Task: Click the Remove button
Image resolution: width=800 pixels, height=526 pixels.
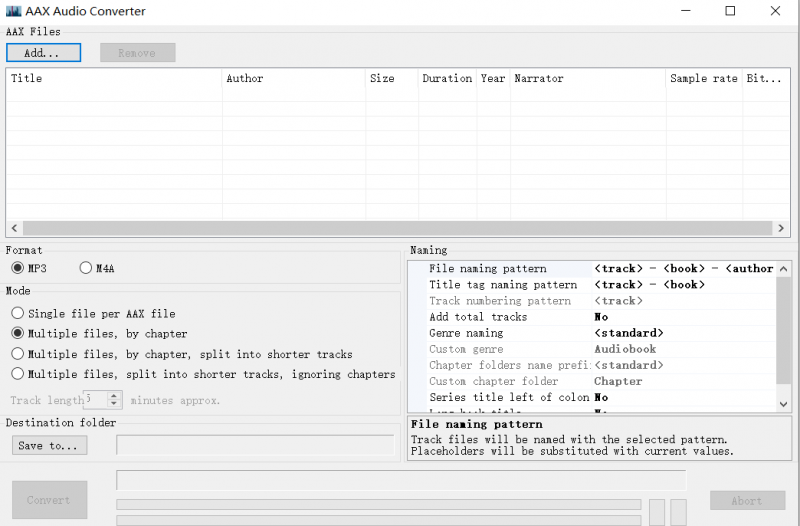Action: tap(137, 53)
